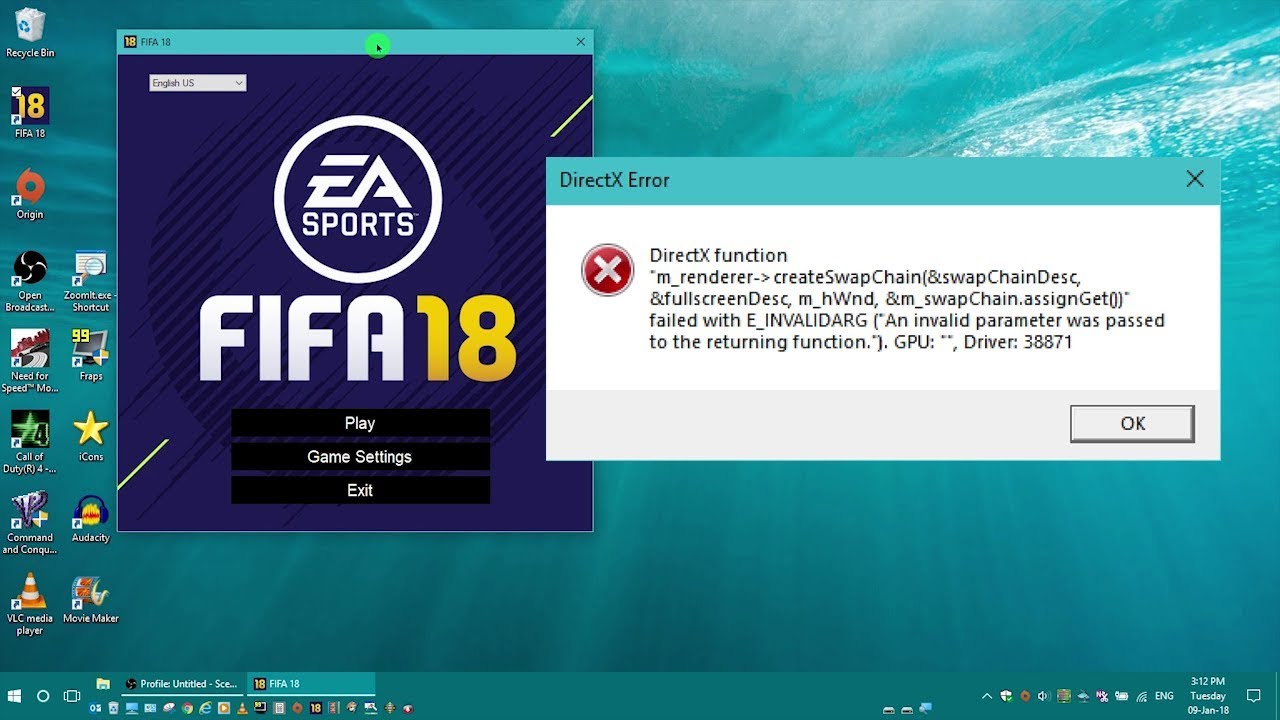Open the volume speaker tray icon
Viewport: 1280px width, 720px height.
[1044, 696]
